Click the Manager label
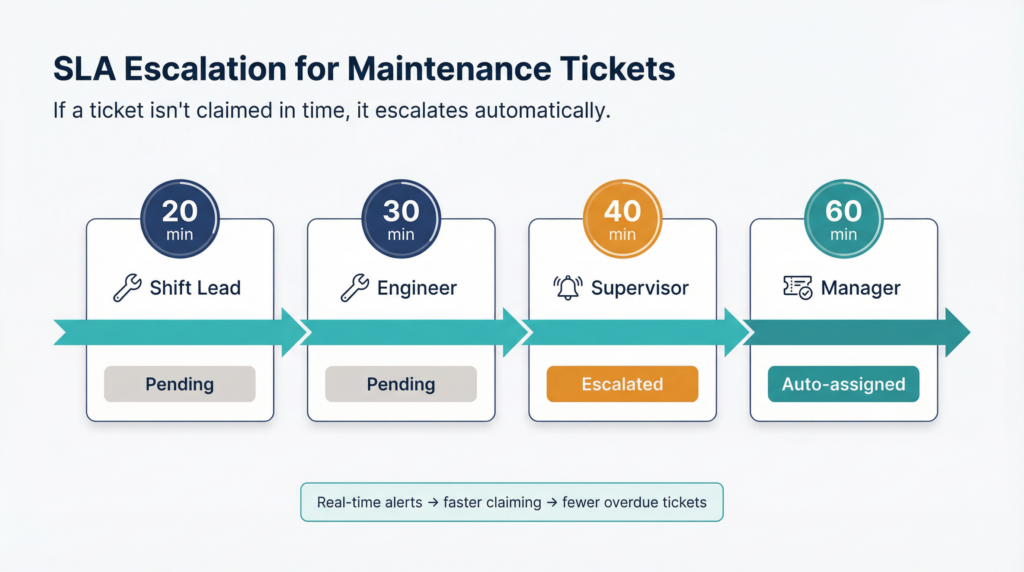The image size is (1024, 572). point(861,288)
